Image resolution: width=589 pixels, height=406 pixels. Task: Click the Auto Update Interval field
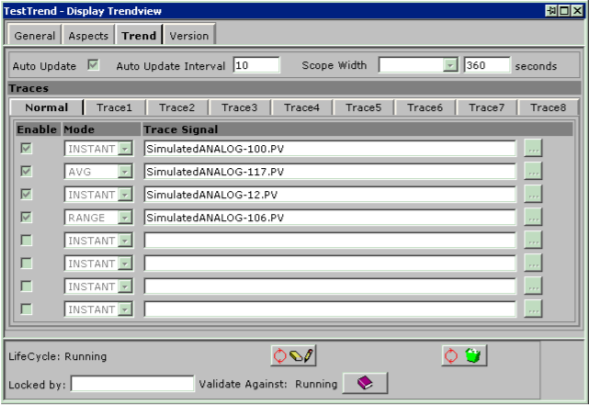[x=256, y=65]
